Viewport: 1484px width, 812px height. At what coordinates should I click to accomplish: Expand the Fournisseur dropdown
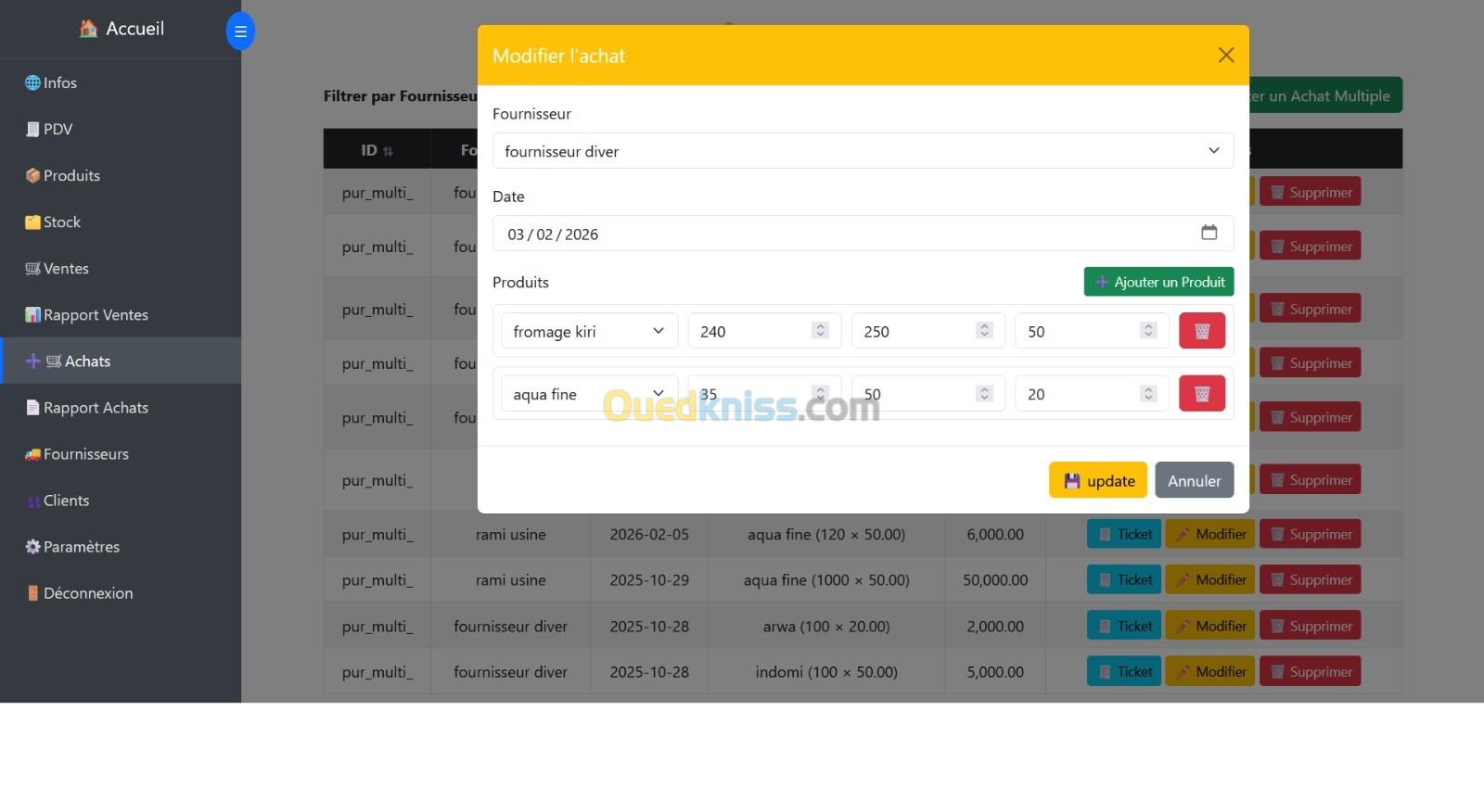(x=863, y=151)
